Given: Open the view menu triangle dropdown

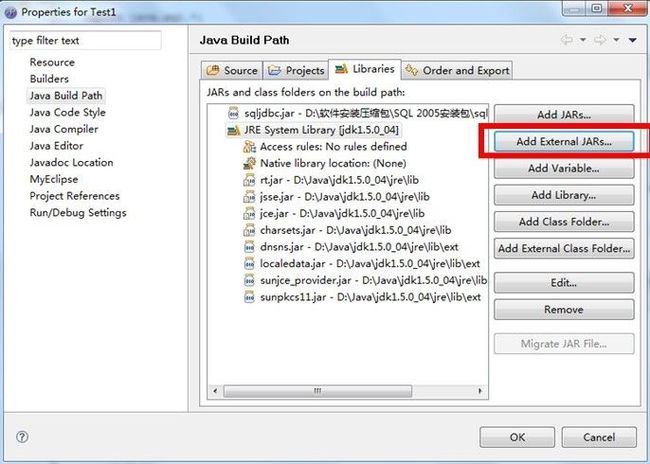Looking at the screenshot, I should tap(633, 40).
